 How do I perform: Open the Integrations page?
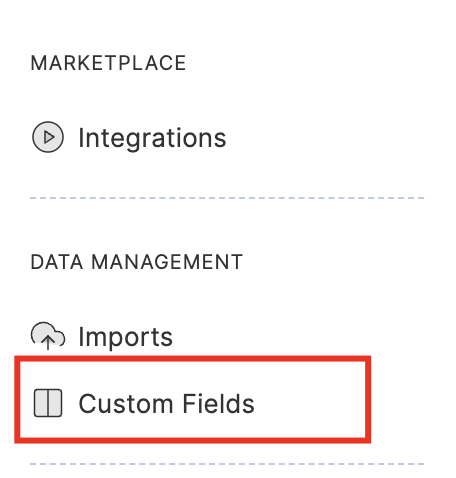pos(152,138)
